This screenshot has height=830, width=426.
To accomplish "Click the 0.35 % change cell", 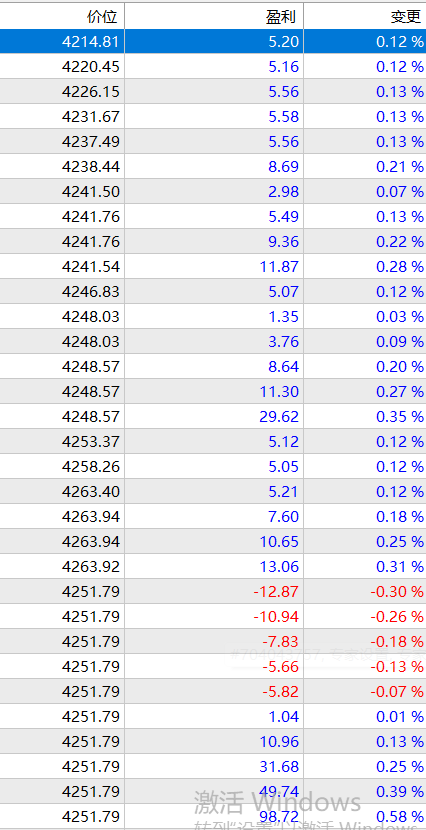I will pyautogui.click(x=400, y=417).
